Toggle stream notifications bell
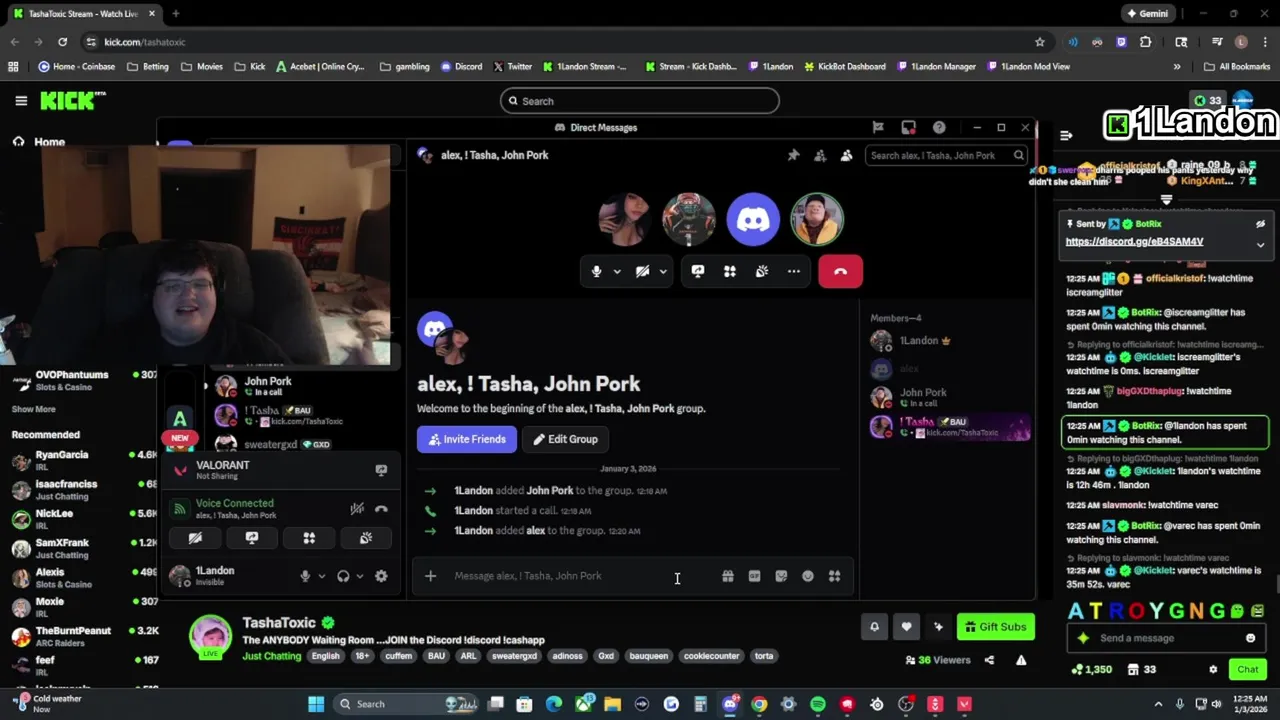1280x720 pixels. click(x=874, y=627)
